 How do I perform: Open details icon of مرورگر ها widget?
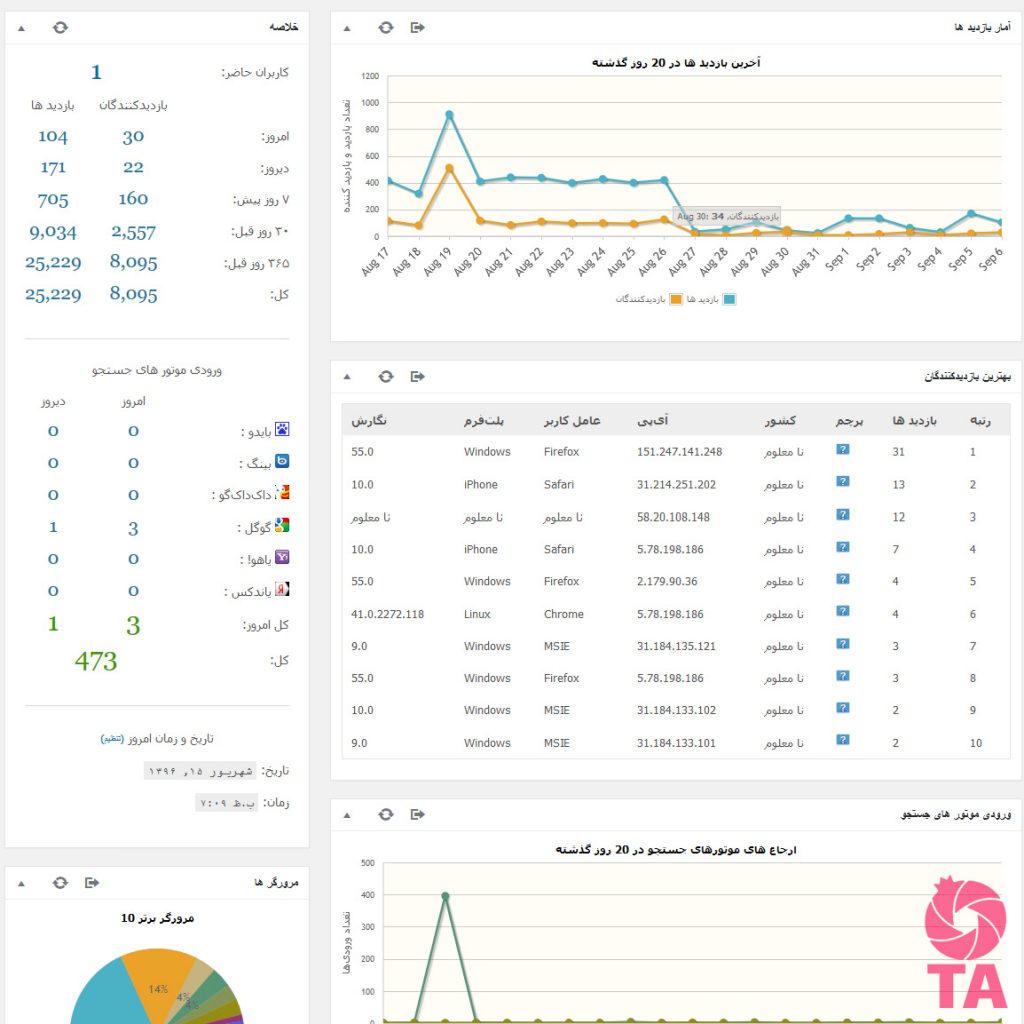click(x=92, y=882)
